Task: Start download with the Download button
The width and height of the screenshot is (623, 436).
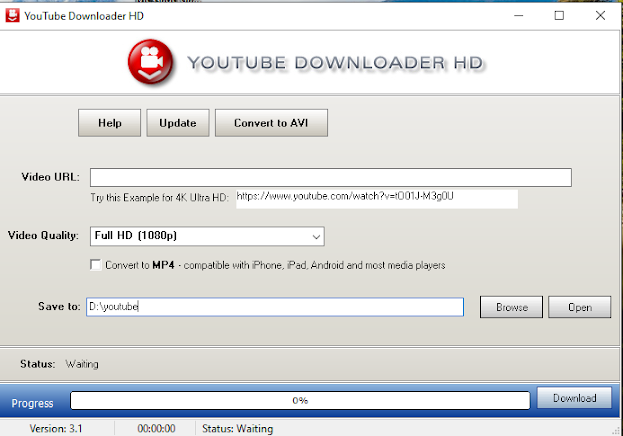Action: [x=574, y=398]
